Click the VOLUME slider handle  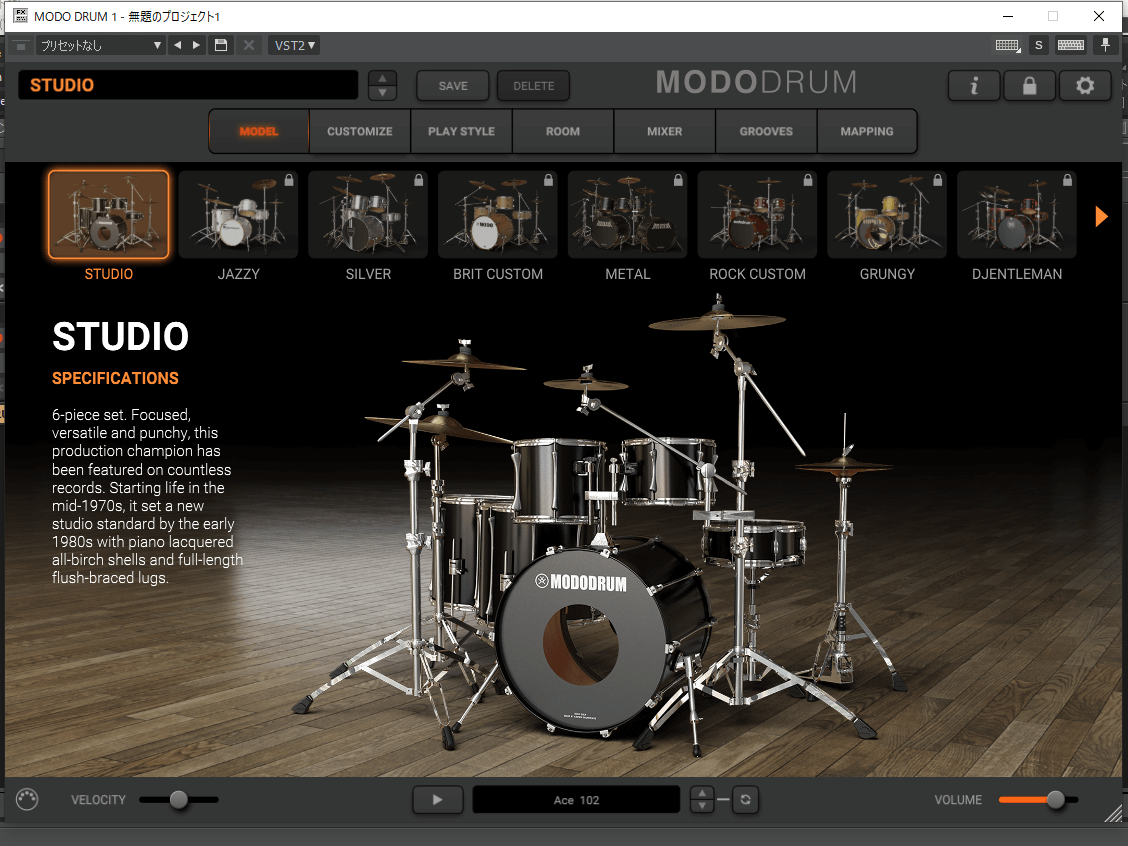click(x=1055, y=799)
